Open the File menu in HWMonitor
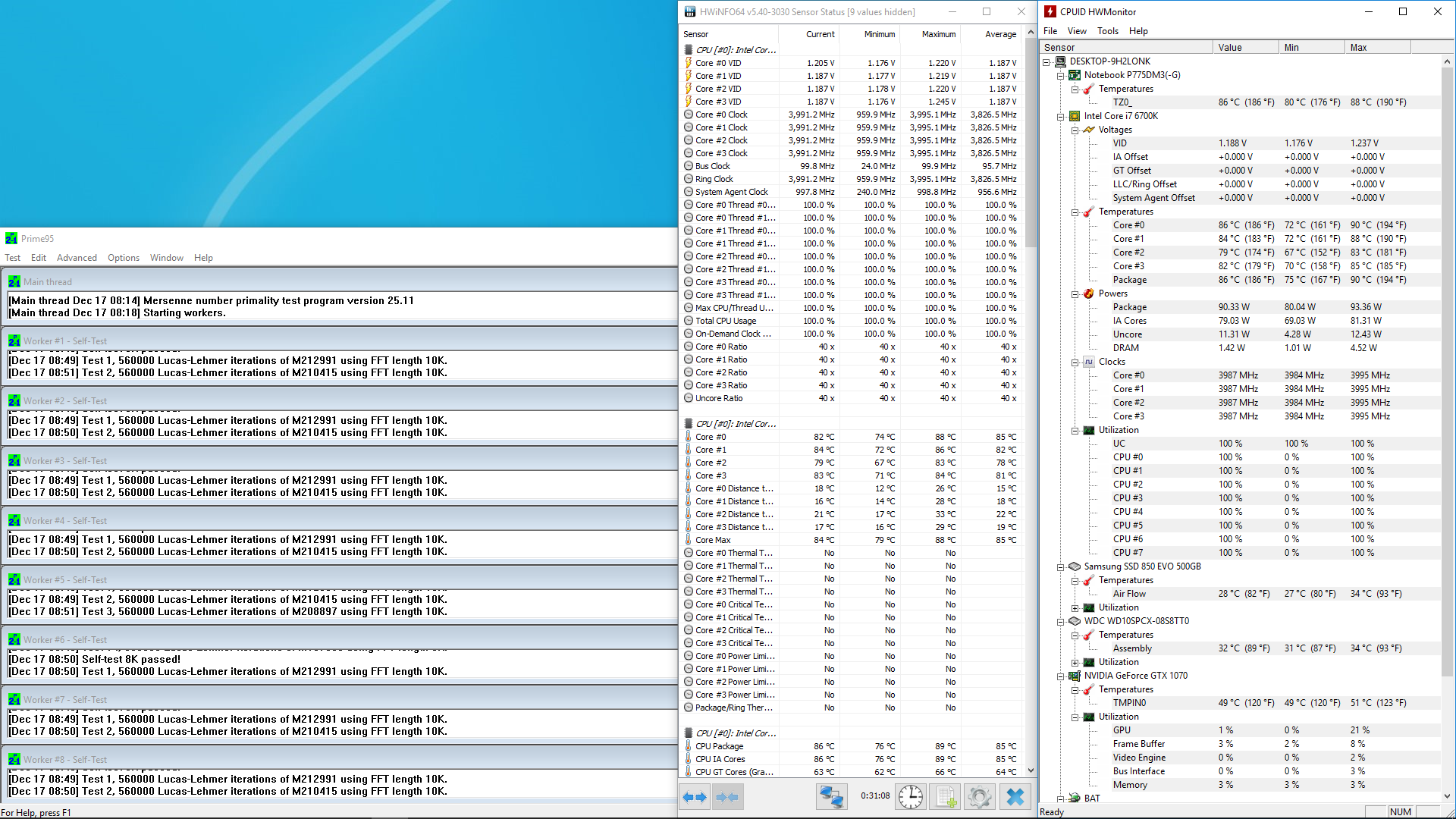Image resolution: width=1456 pixels, height=819 pixels. pyautogui.click(x=1050, y=31)
